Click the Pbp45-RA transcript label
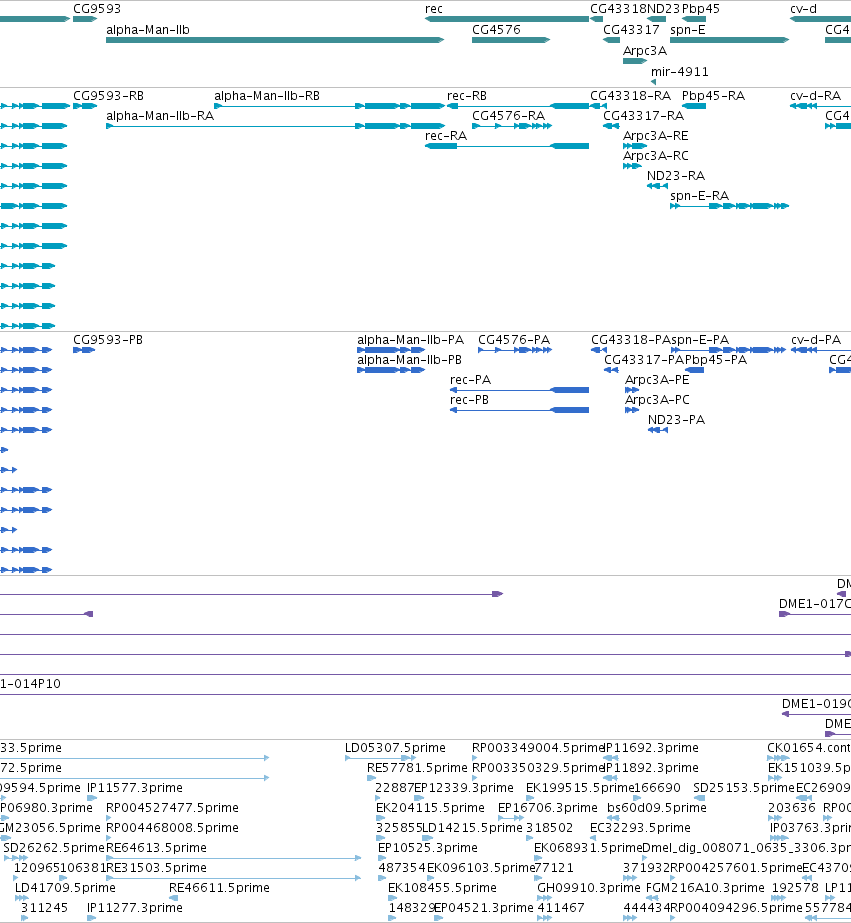851x923 pixels. click(x=713, y=96)
